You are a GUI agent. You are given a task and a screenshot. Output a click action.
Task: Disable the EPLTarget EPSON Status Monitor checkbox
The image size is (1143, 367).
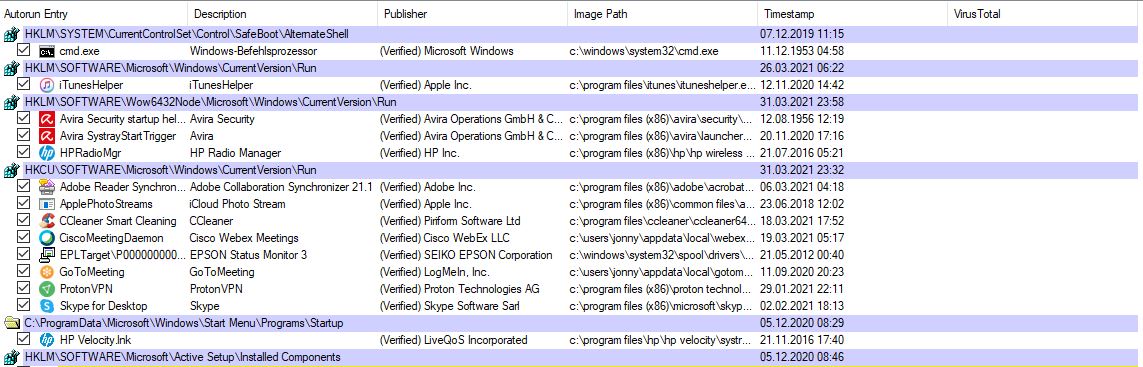tap(23, 255)
